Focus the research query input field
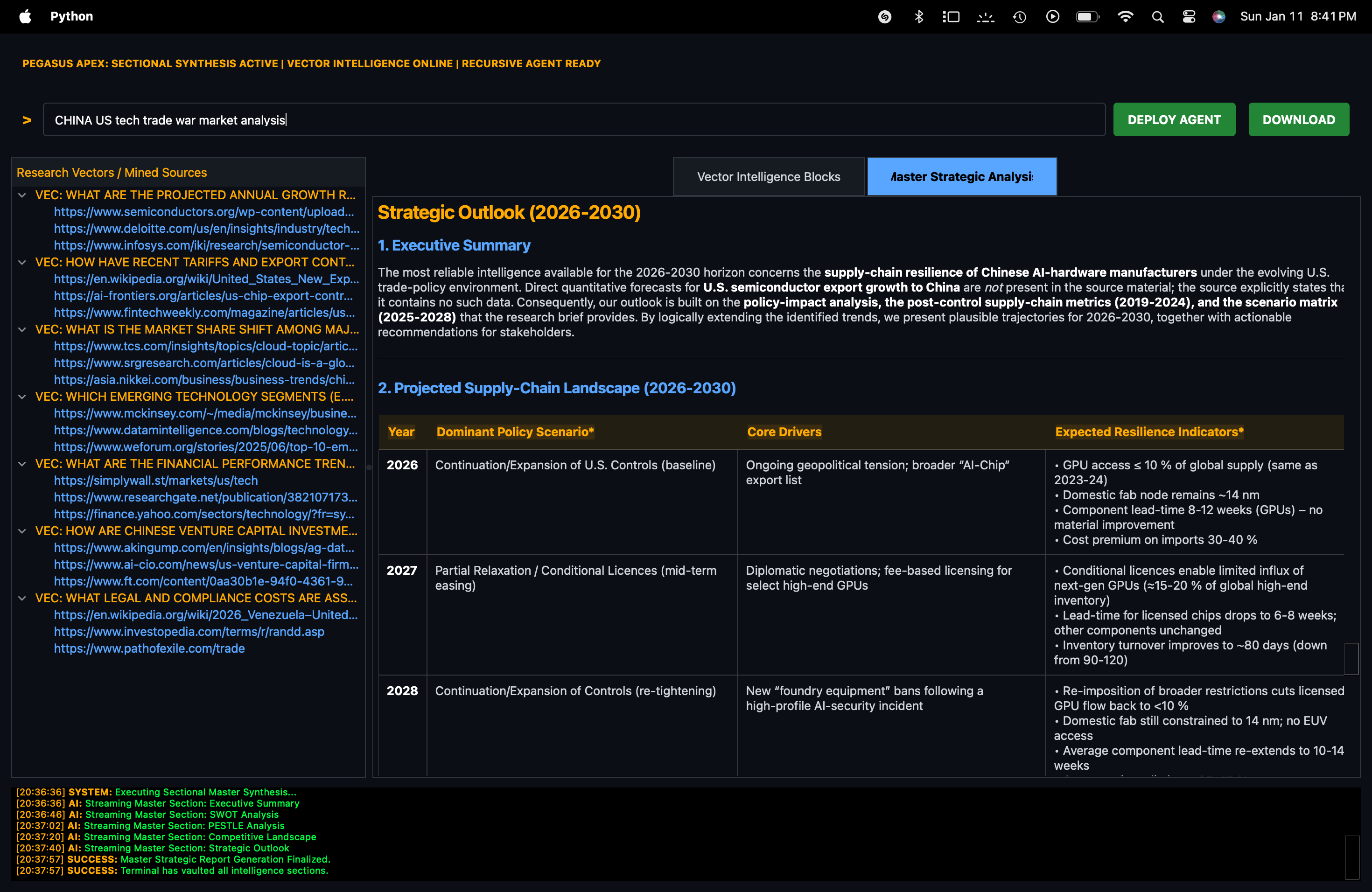 (574, 120)
